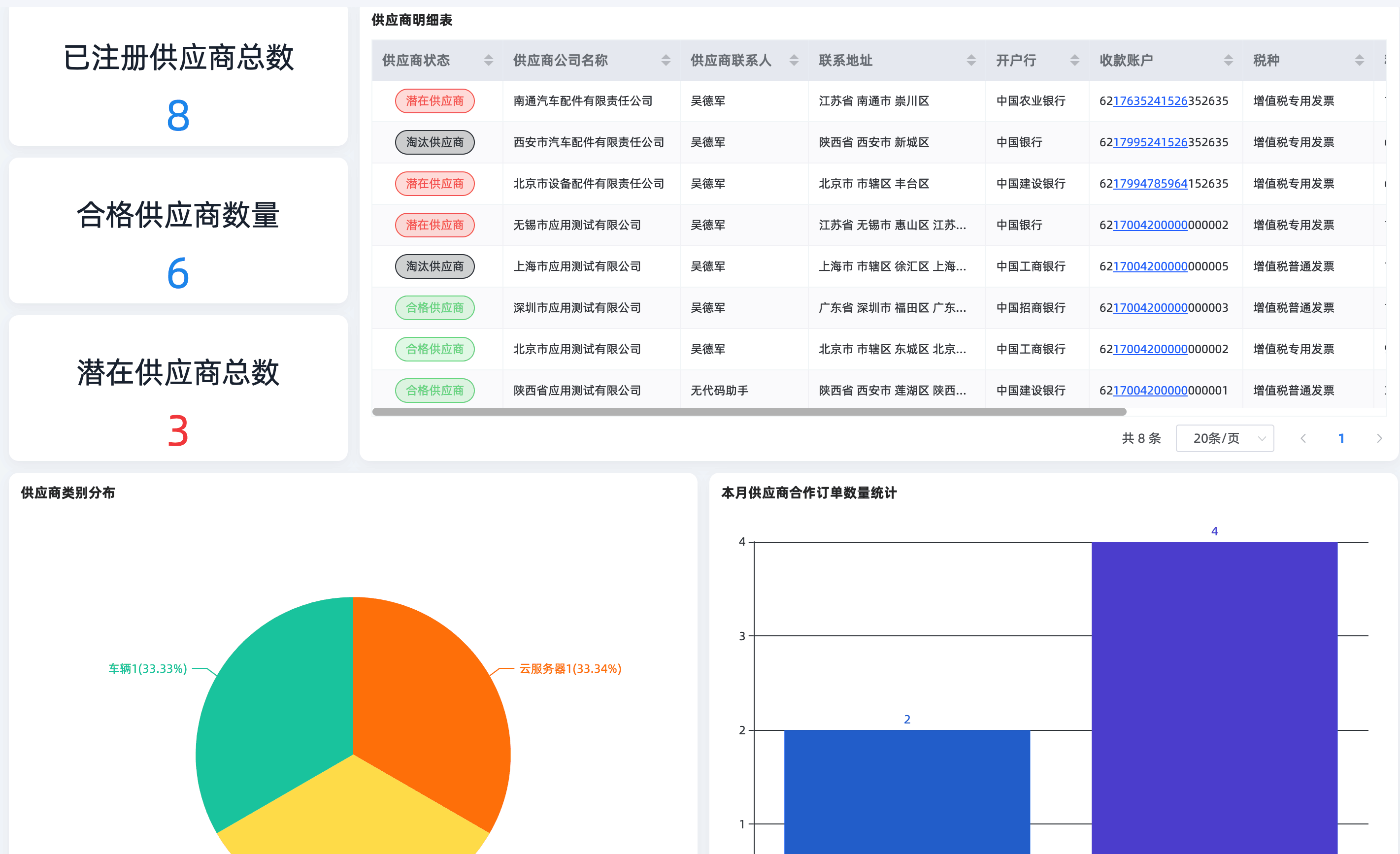Go to previous page arrow
1400x854 pixels.
(x=1303, y=438)
